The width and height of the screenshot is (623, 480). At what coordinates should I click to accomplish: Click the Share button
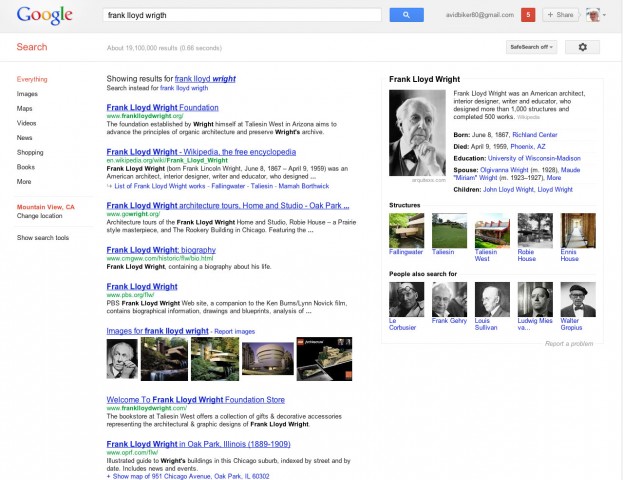[560, 15]
